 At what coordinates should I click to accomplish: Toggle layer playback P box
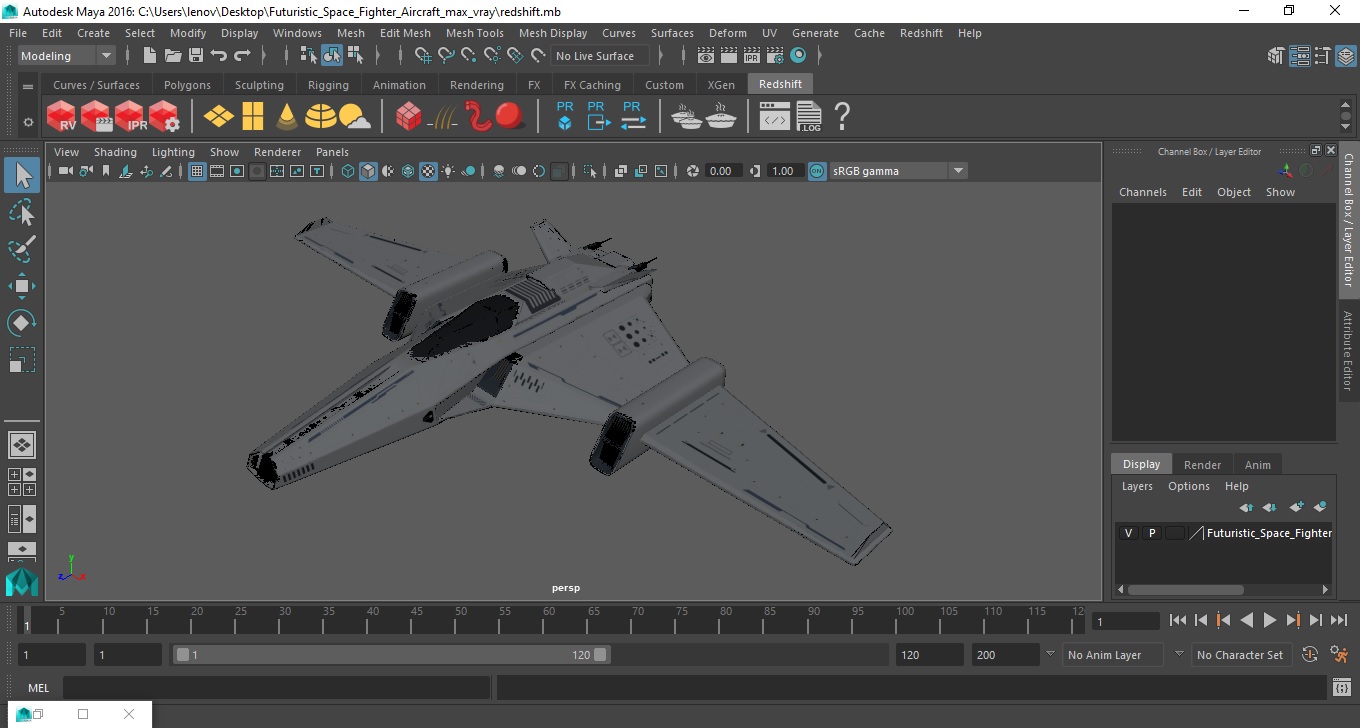pyautogui.click(x=1151, y=533)
